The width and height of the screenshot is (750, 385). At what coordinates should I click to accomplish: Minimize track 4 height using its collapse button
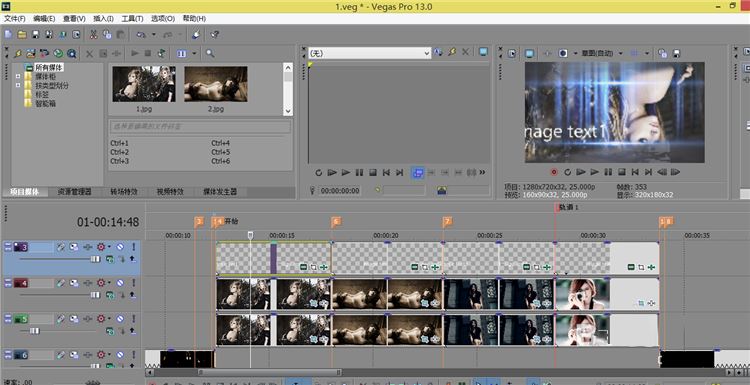[7, 284]
